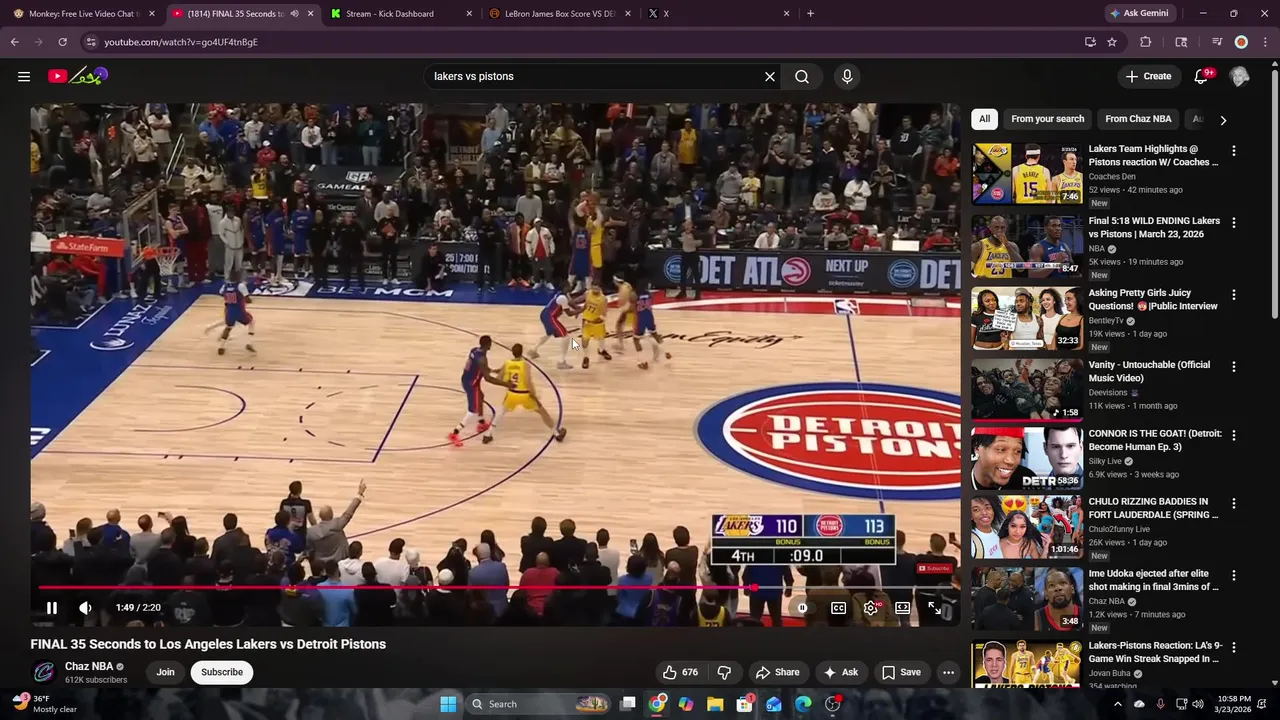1280x720 pixels.
Task: Open Chaz NBA channel avatar
Action: point(44,672)
